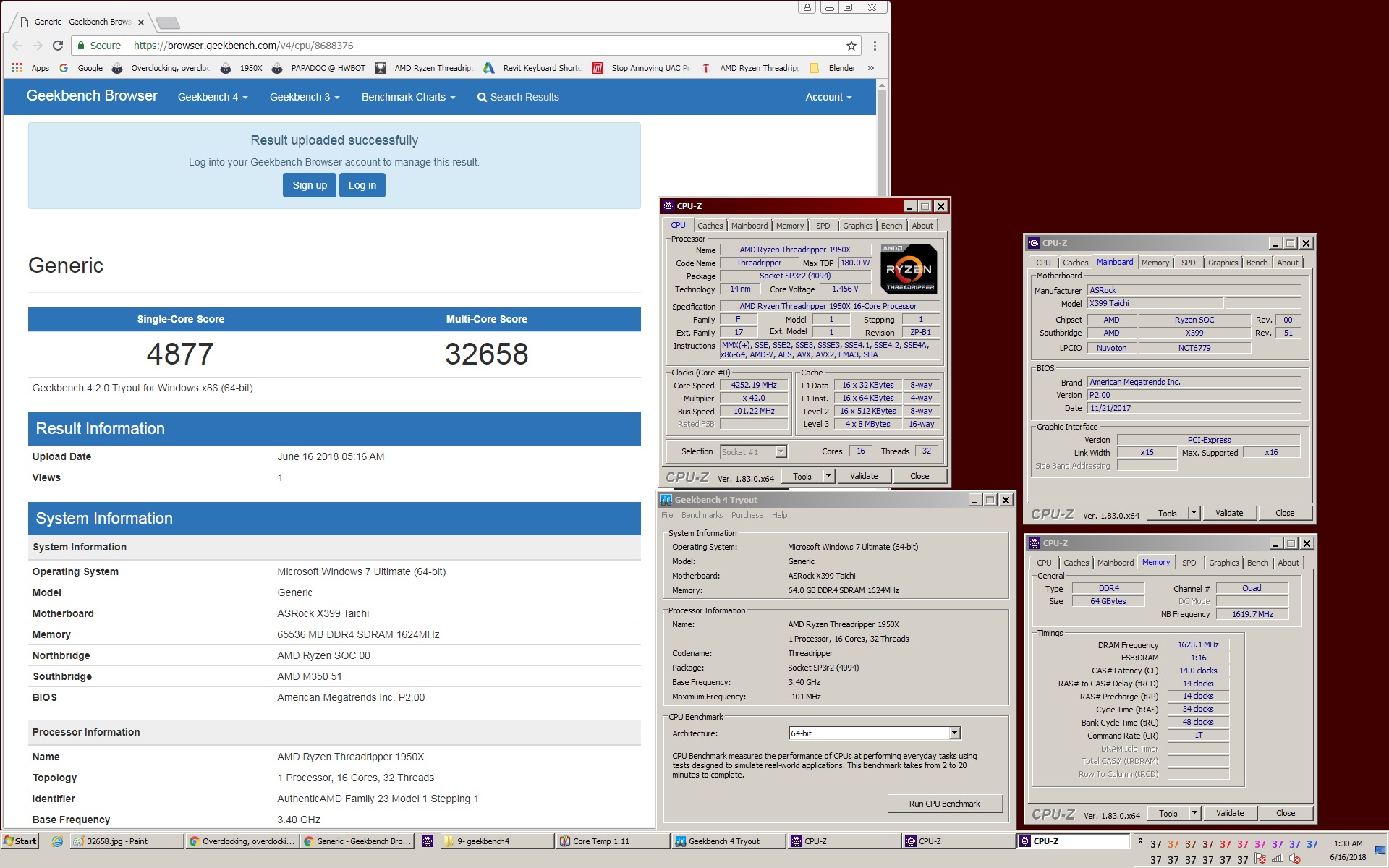Launch Internet Explorer from quick launch
The width and height of the screenshot is (1389, 868).
57,841
